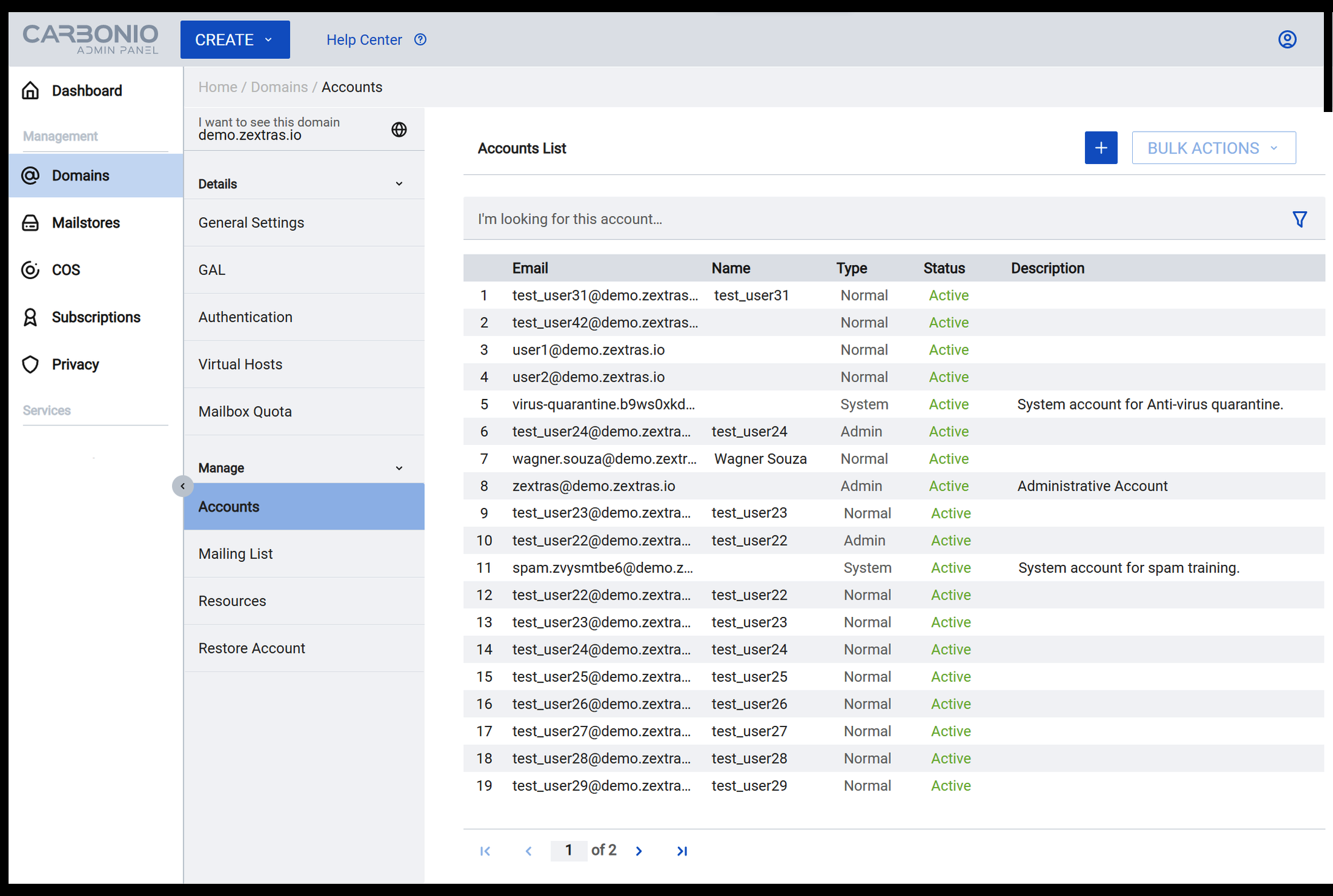This screenshot has height=896, width=1333.
Task: Go to next page arrow
Action: 639,851
